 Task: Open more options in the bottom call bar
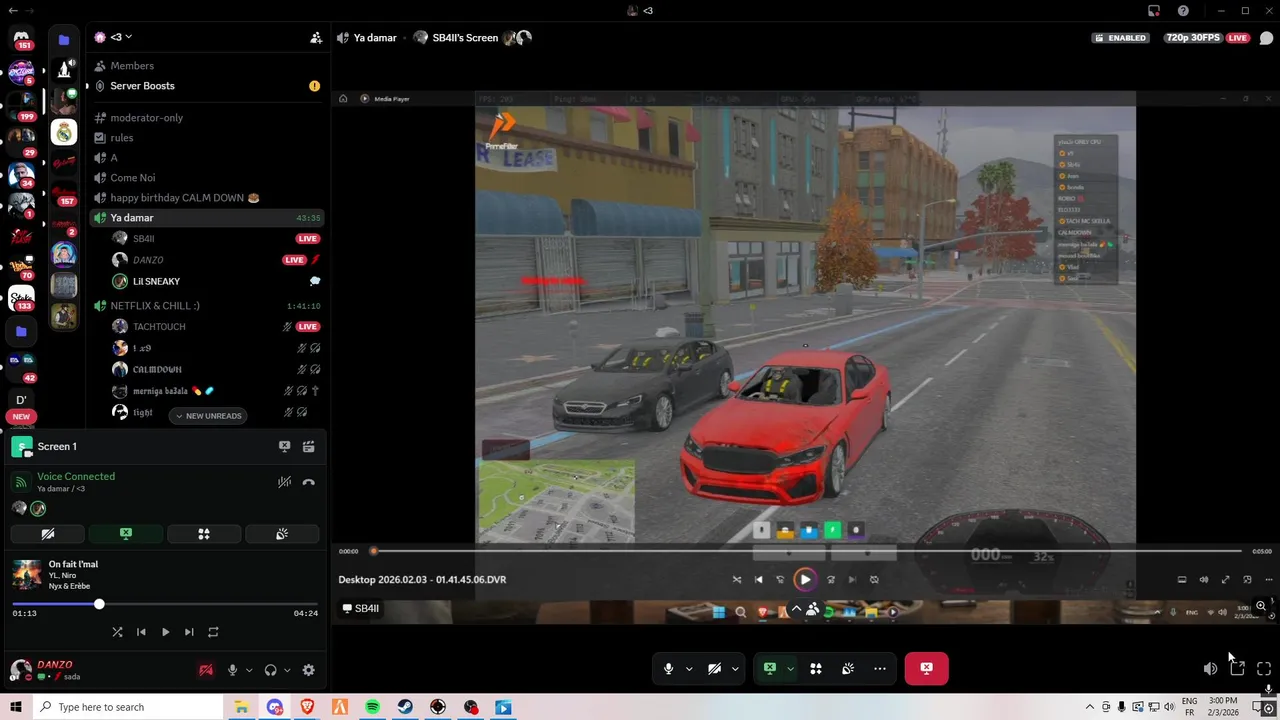pyautogui.click(x=880, y=669)
